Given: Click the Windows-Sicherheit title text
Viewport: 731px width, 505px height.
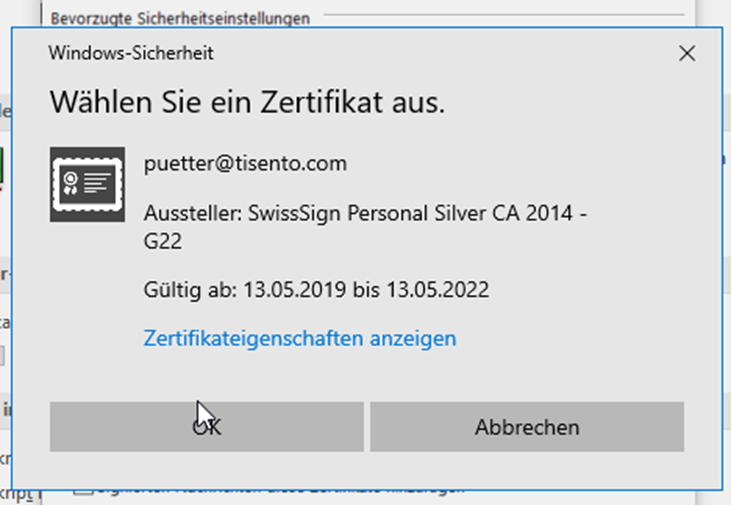Looking at the screenshot, I should coord(131,53).
